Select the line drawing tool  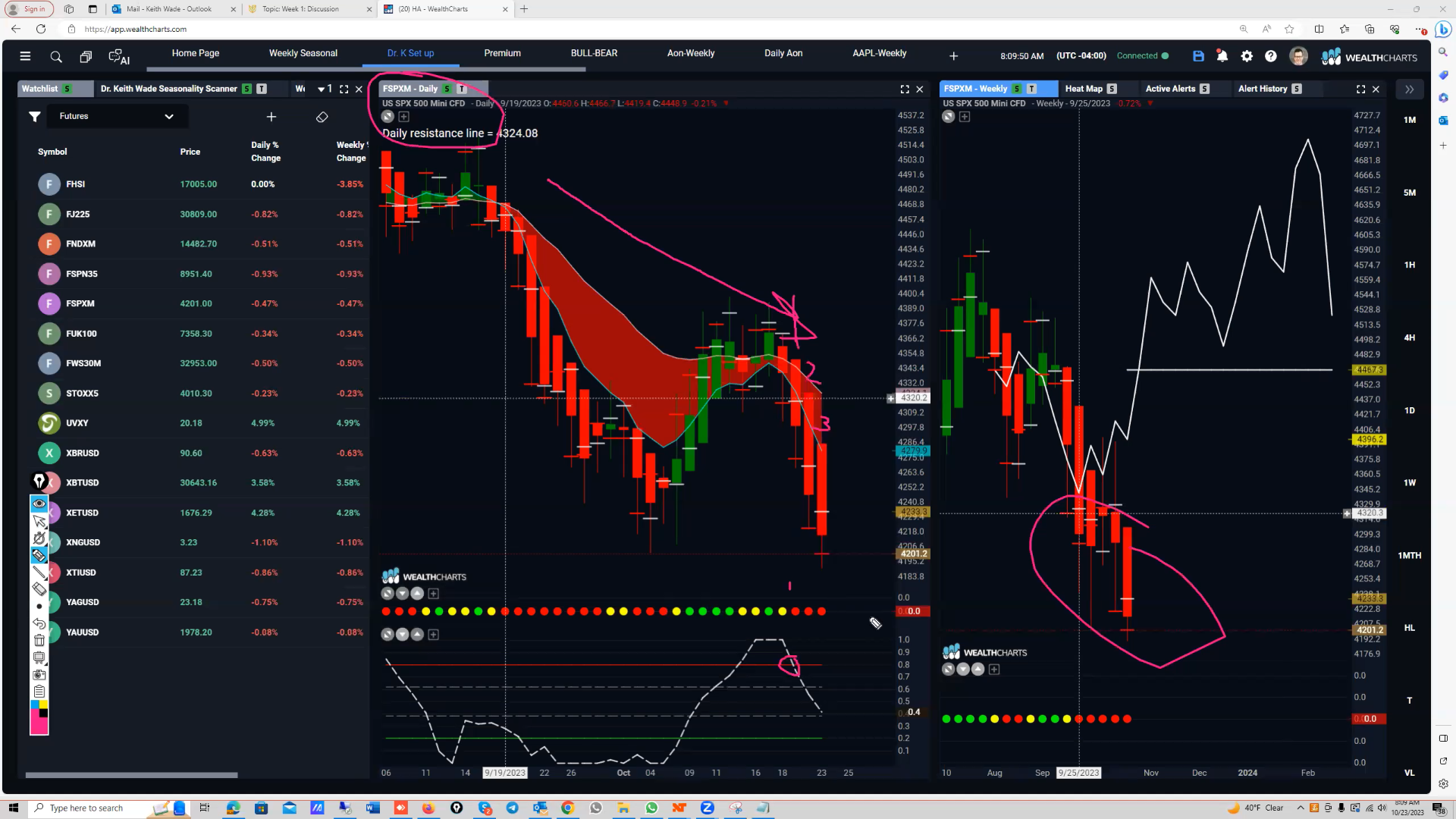(39, 573)
